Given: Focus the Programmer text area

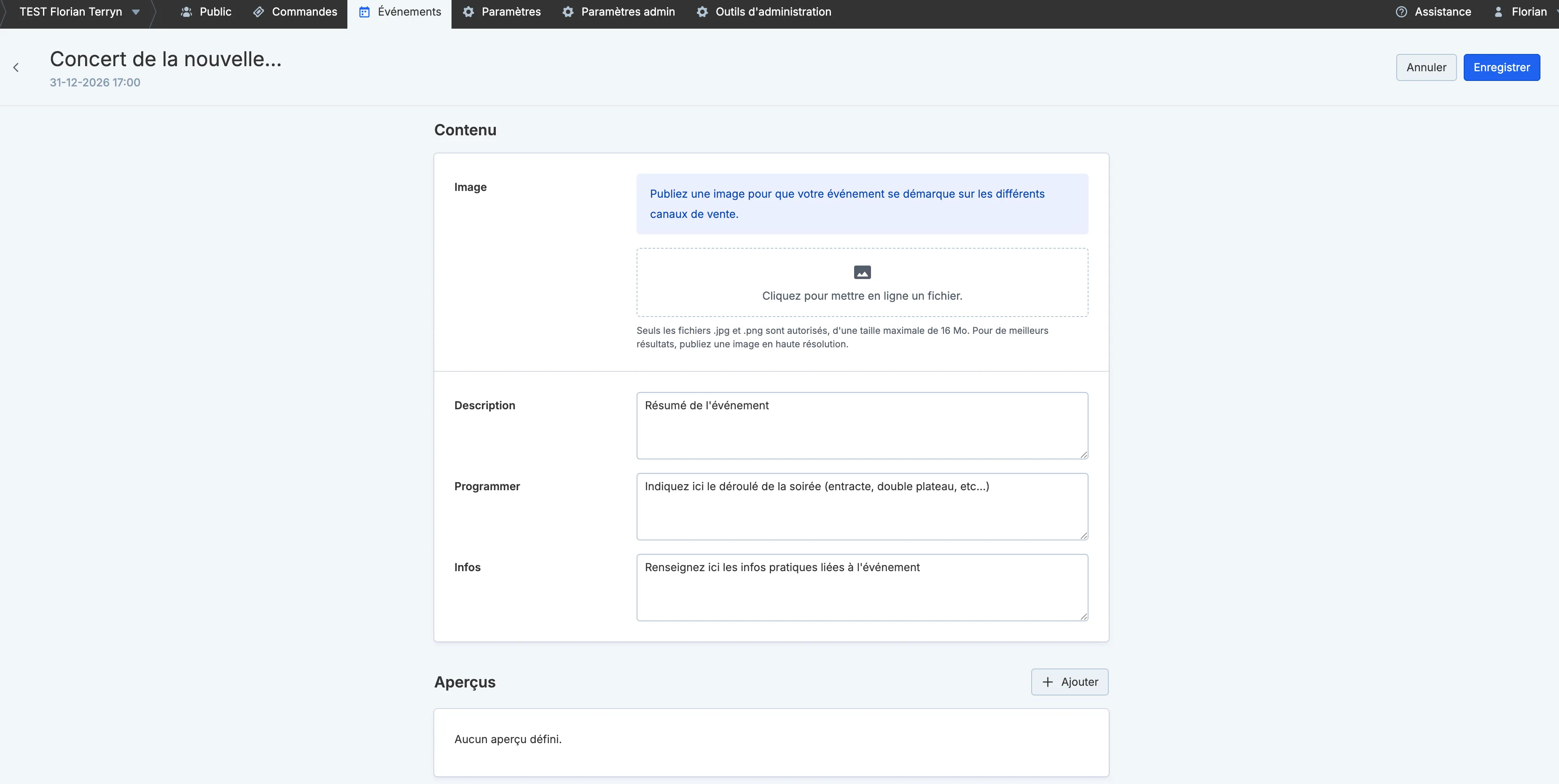Looking at the screenshot, I should [862, 506].
